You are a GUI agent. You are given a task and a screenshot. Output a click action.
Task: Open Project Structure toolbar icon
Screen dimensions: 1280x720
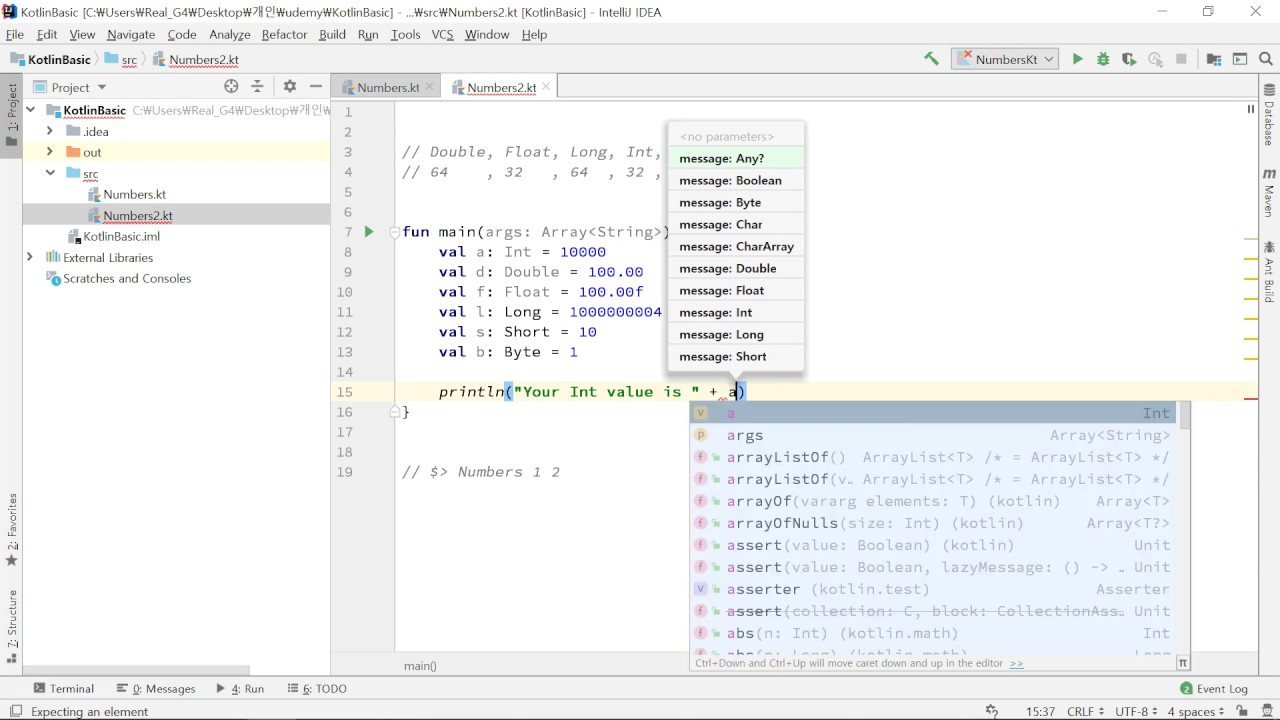(1214, 59)
